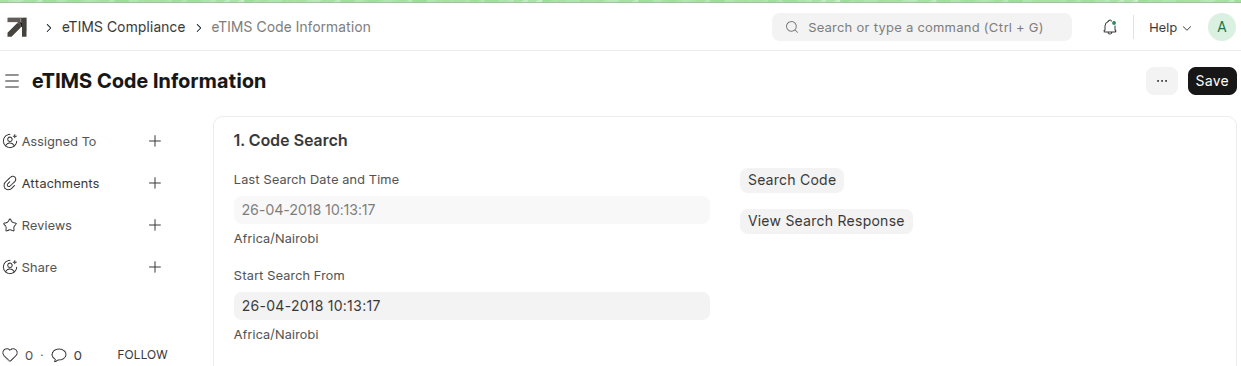Focus the Start Search From date field
Image resolution: width=1241 pixels, height=366 pixels.
tap(472, 306)
